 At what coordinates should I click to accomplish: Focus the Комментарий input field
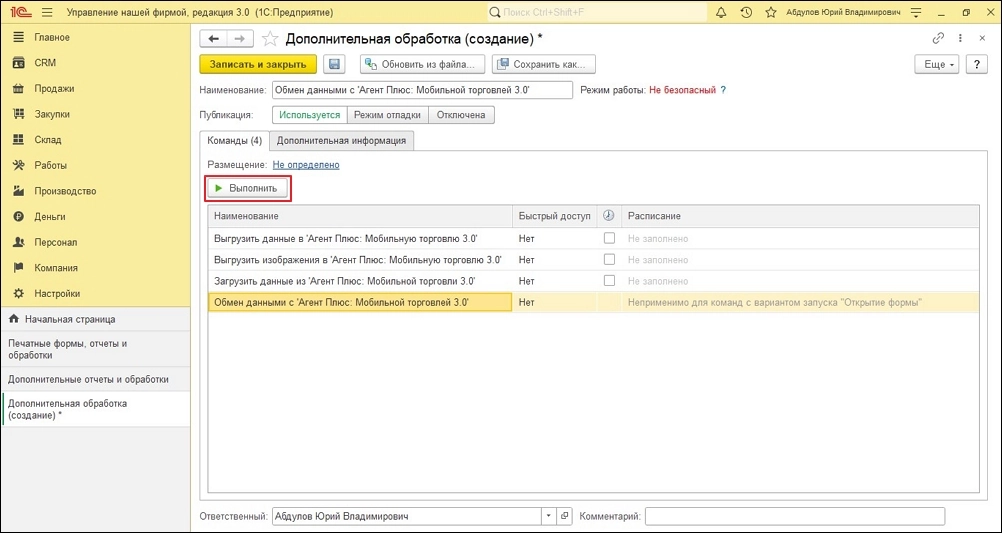(795, 516)
